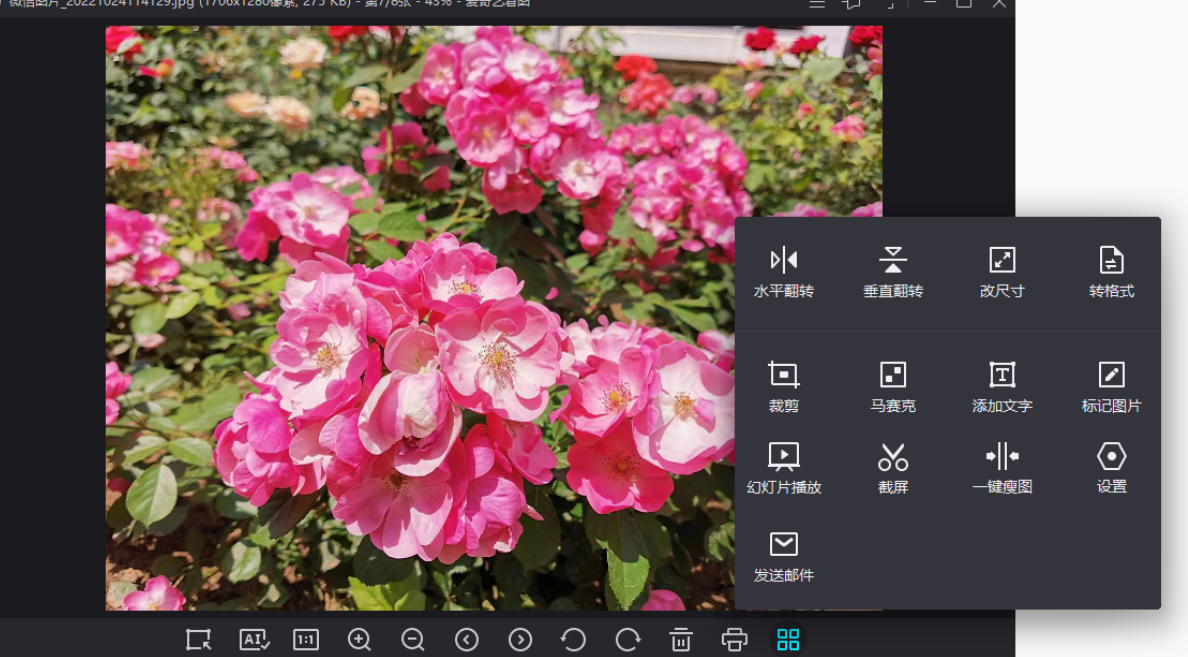The width and height of the screenshot is (1188, 657).
Task: Flip image horizontally with 水平翻转
Action: coord(783,272)
